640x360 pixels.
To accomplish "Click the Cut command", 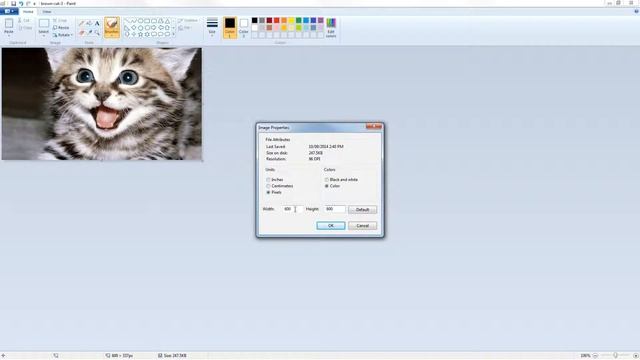I will click(x=24, y=20).
